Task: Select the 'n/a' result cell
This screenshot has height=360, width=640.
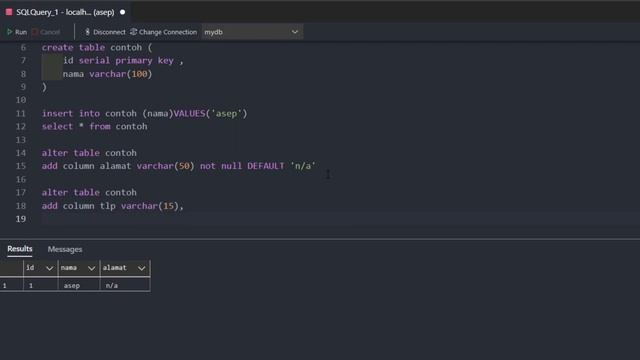Action: point(125,285)
